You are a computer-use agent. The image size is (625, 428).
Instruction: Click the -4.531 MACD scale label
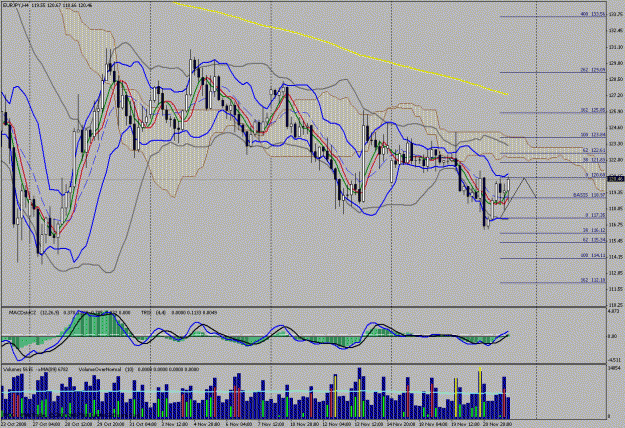[x=614, y=360]
